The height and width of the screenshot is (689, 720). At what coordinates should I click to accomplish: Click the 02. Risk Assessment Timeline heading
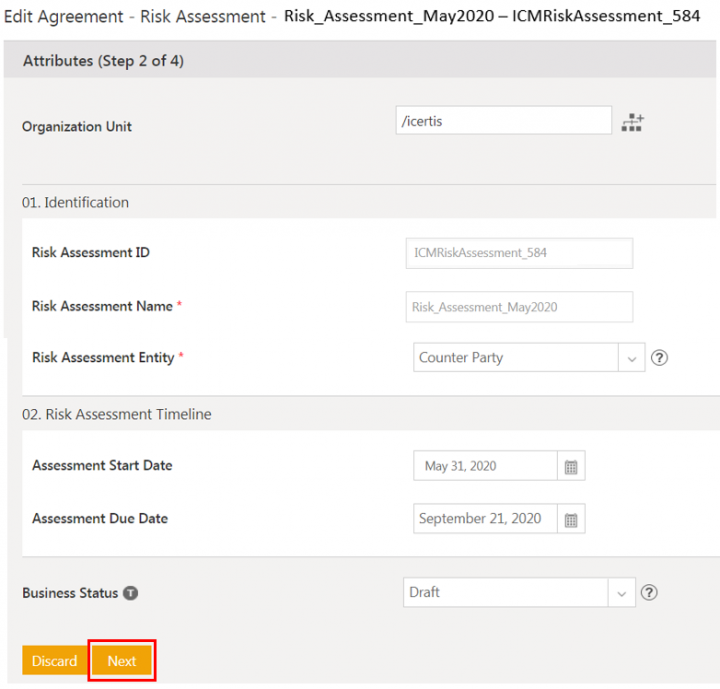pyautogui.click(x=116, y=414)
